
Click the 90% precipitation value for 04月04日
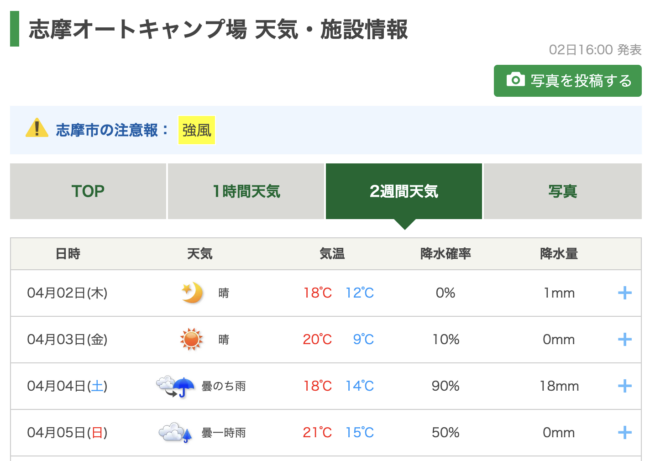[x=445, y=385]
